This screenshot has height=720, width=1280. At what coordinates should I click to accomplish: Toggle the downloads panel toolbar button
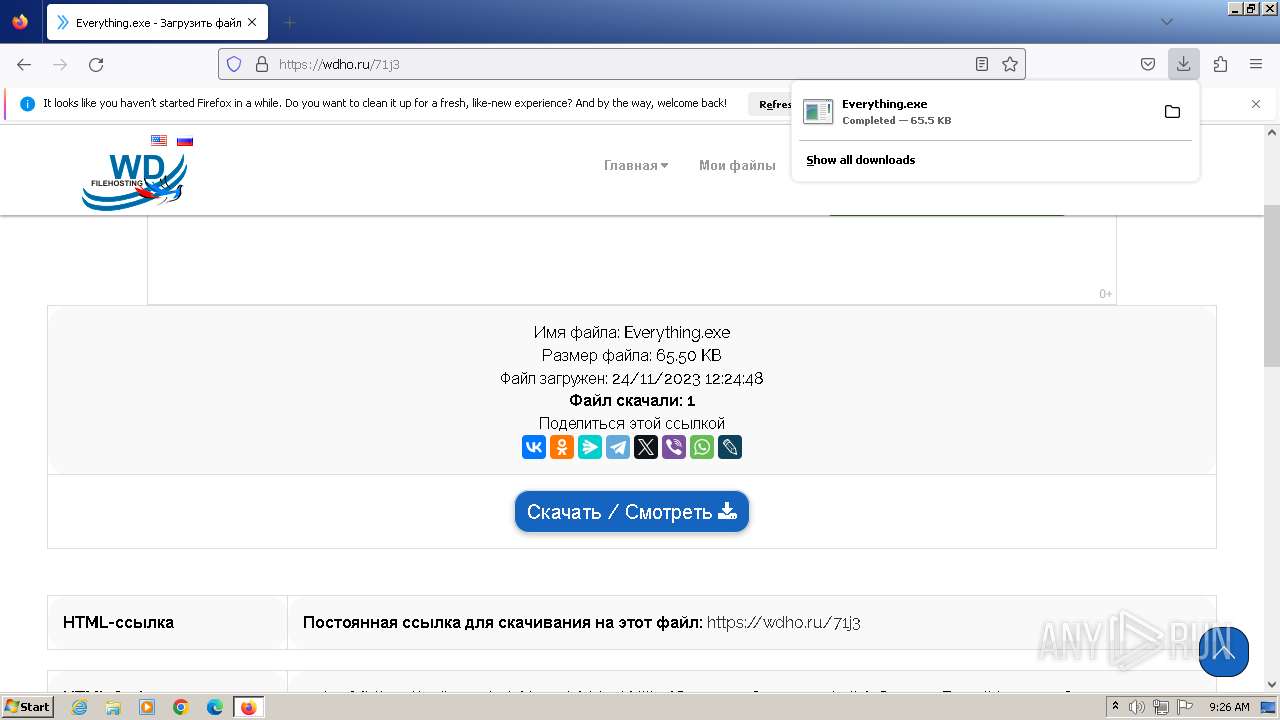pyautogui.click(x=1183, y=64)
